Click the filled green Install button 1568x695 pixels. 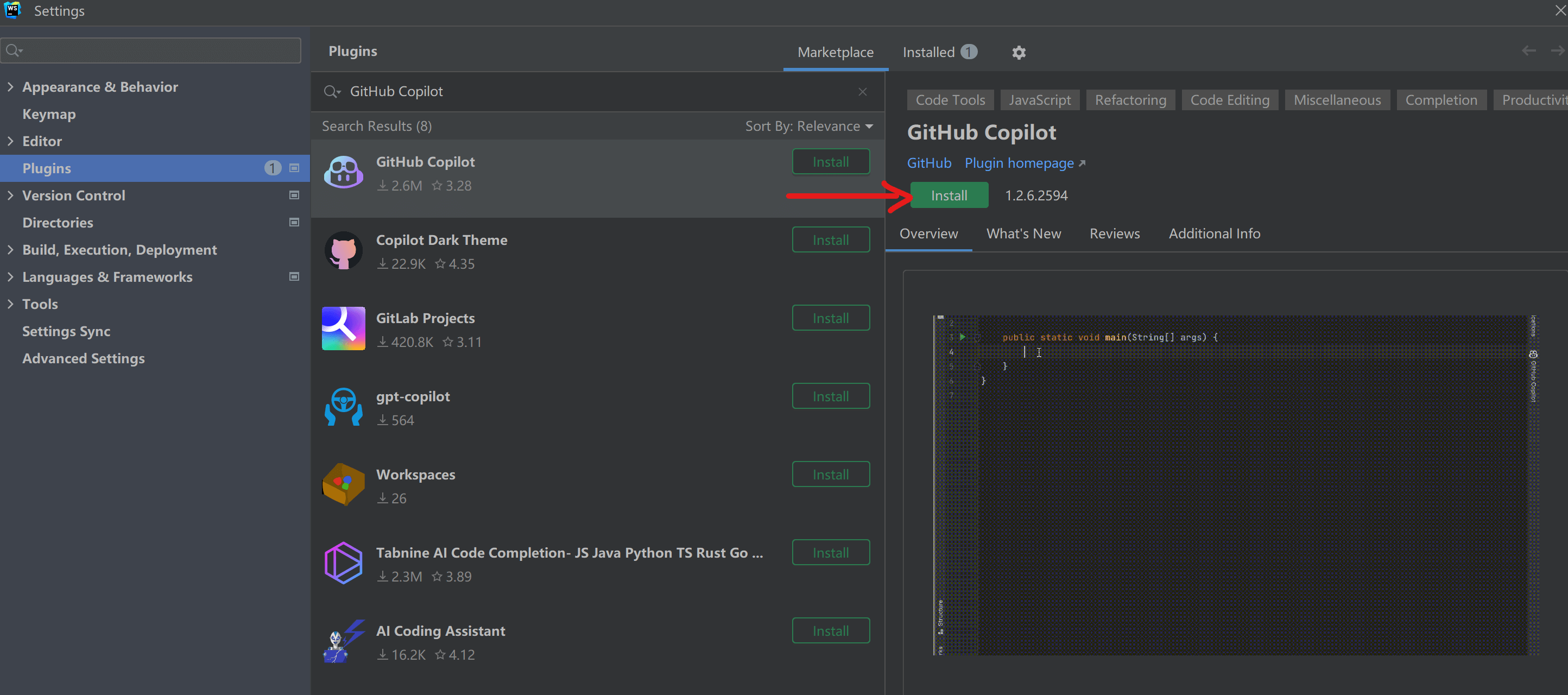[x=949, y=195]
